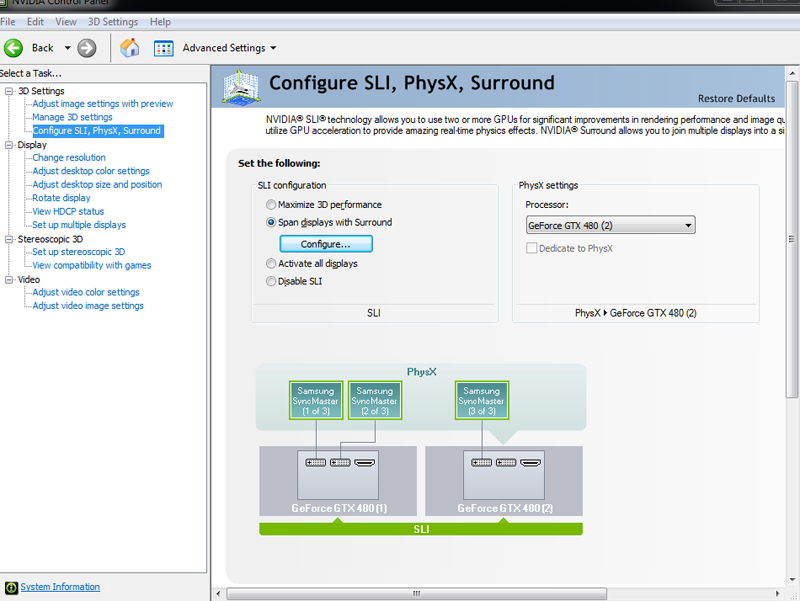This screenshot has height=601, width=800.
Task: Click the Advanced Settings view icon
Action: [x=164, y=47]
